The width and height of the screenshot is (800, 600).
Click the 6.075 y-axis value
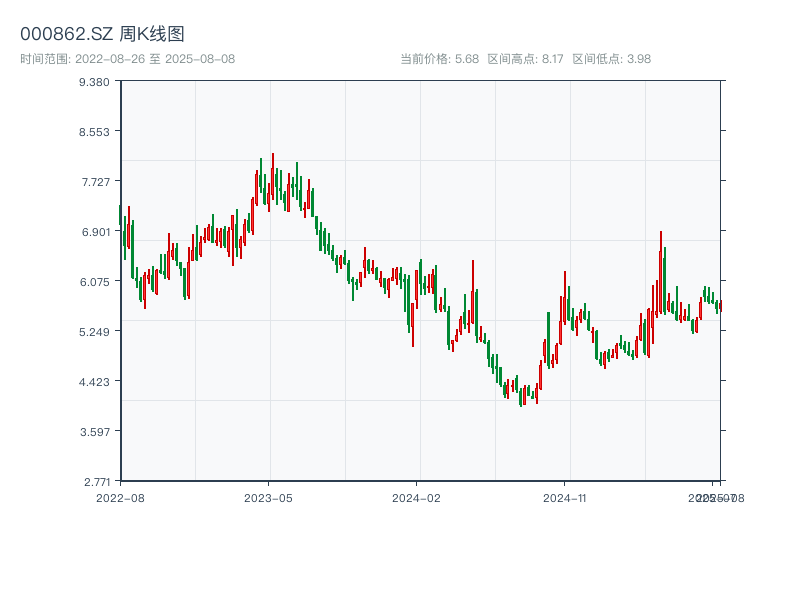[94, 282]
